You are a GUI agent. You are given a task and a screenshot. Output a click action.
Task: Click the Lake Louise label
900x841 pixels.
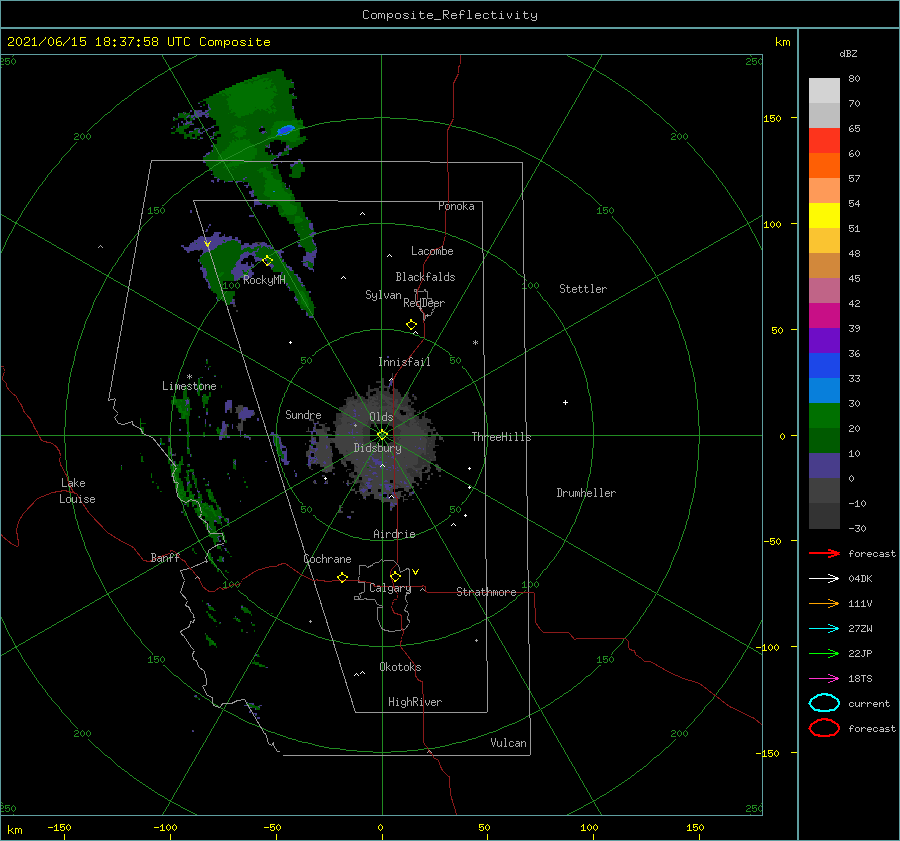(x=77, y=491)
